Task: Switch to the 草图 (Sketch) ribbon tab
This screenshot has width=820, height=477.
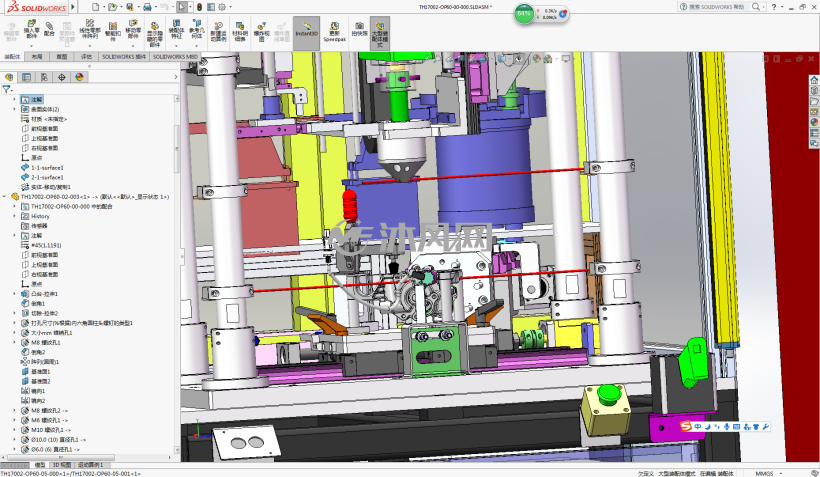Action: [62, 56]
